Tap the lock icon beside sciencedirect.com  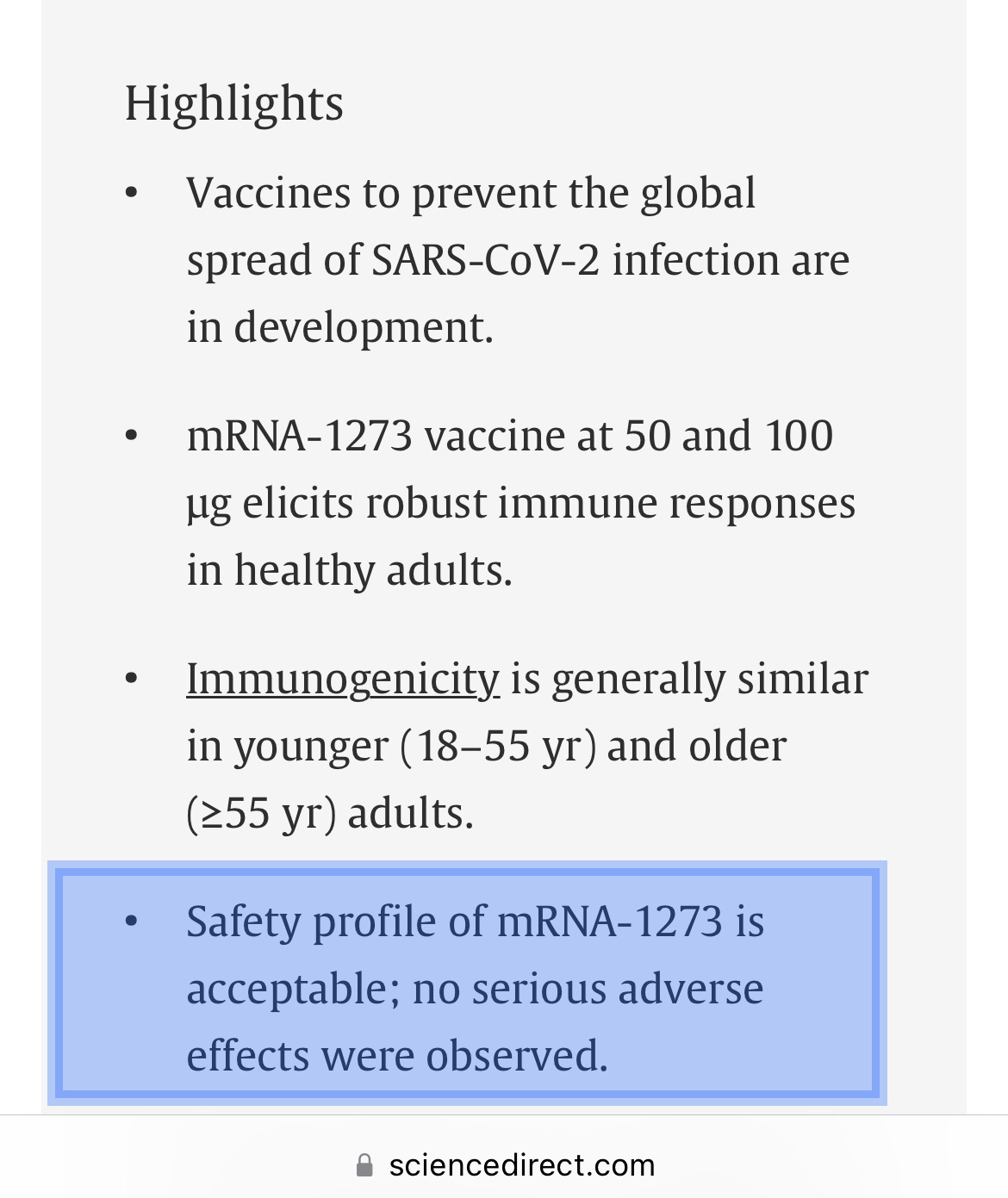click(364, 1165)
